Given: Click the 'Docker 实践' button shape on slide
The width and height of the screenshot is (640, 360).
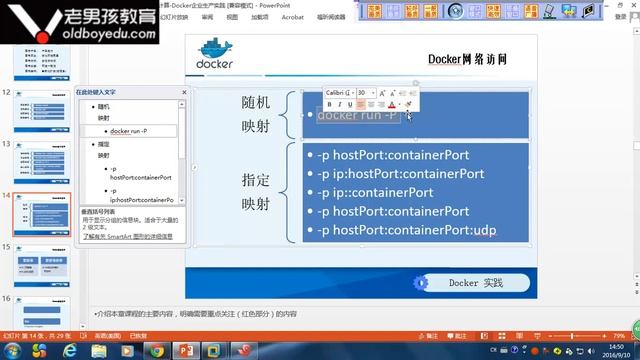Looking at the screenshot, I should 475,283.
